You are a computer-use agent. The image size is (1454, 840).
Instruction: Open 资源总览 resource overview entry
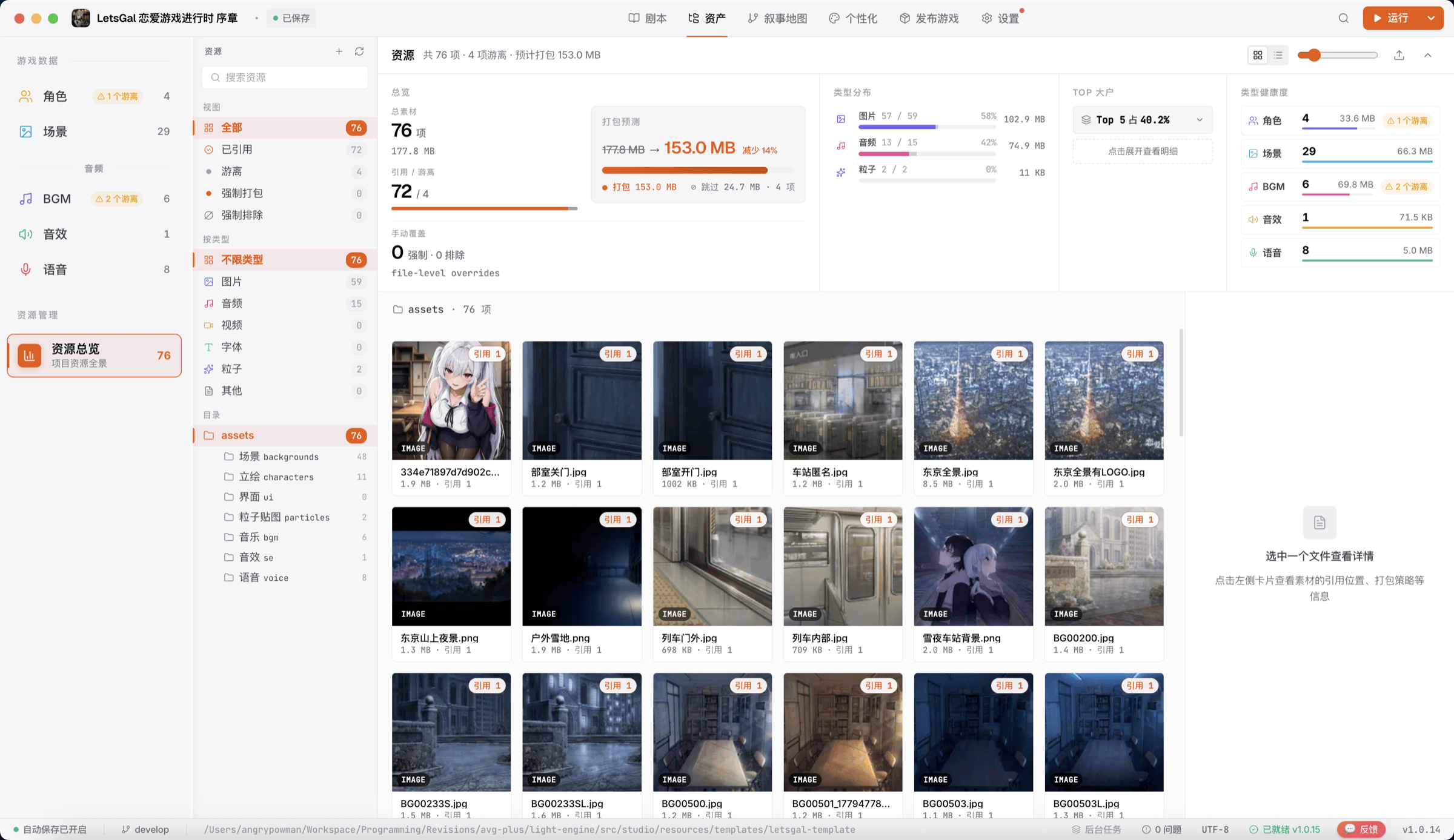pos(94,356)
